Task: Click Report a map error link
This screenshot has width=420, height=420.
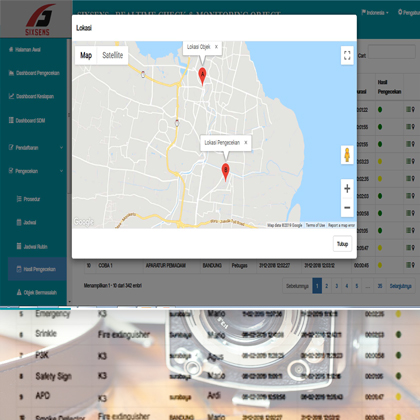Action: tap(341, 225)
